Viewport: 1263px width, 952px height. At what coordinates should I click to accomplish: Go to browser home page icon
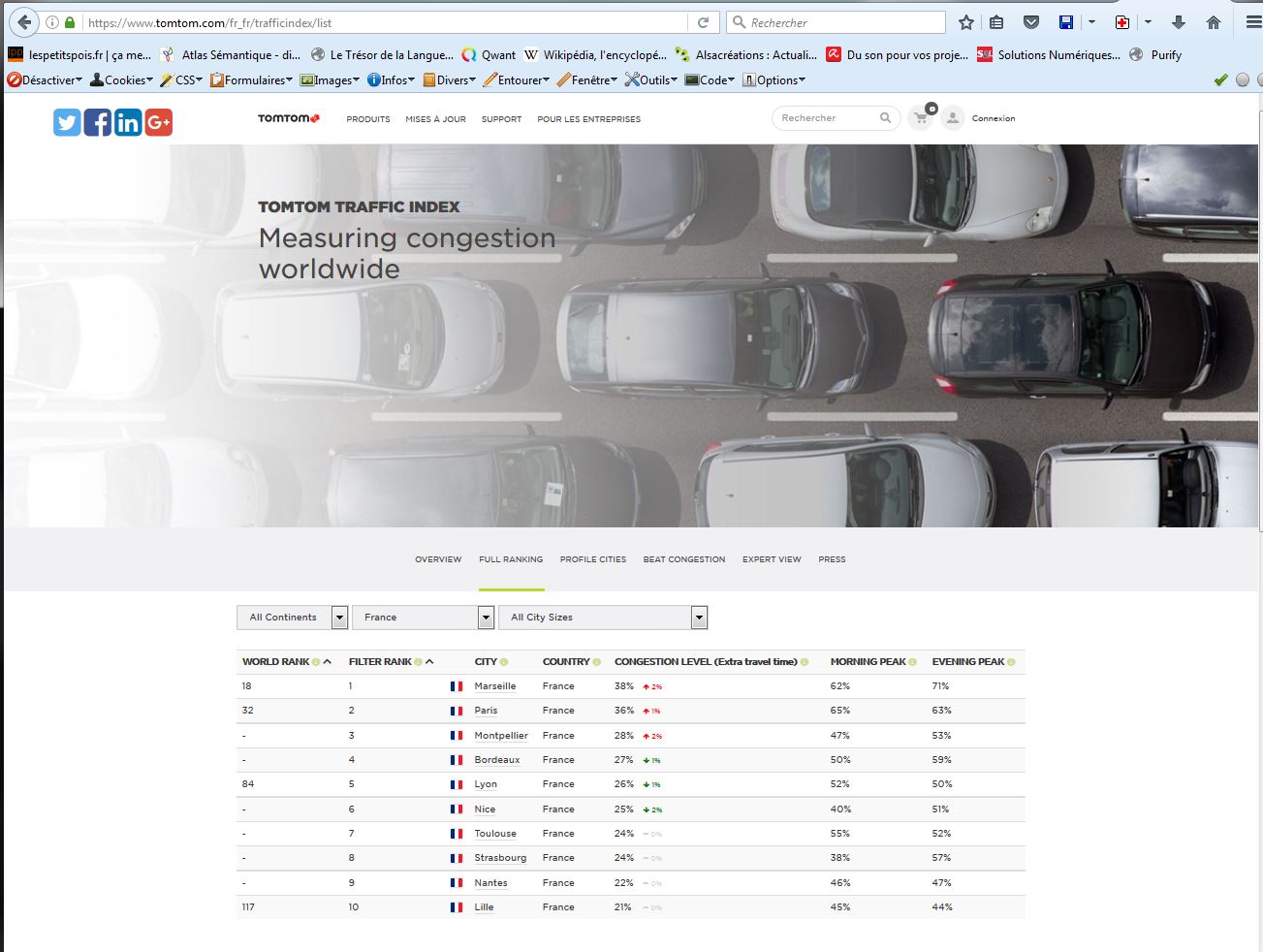point(1213,22)
